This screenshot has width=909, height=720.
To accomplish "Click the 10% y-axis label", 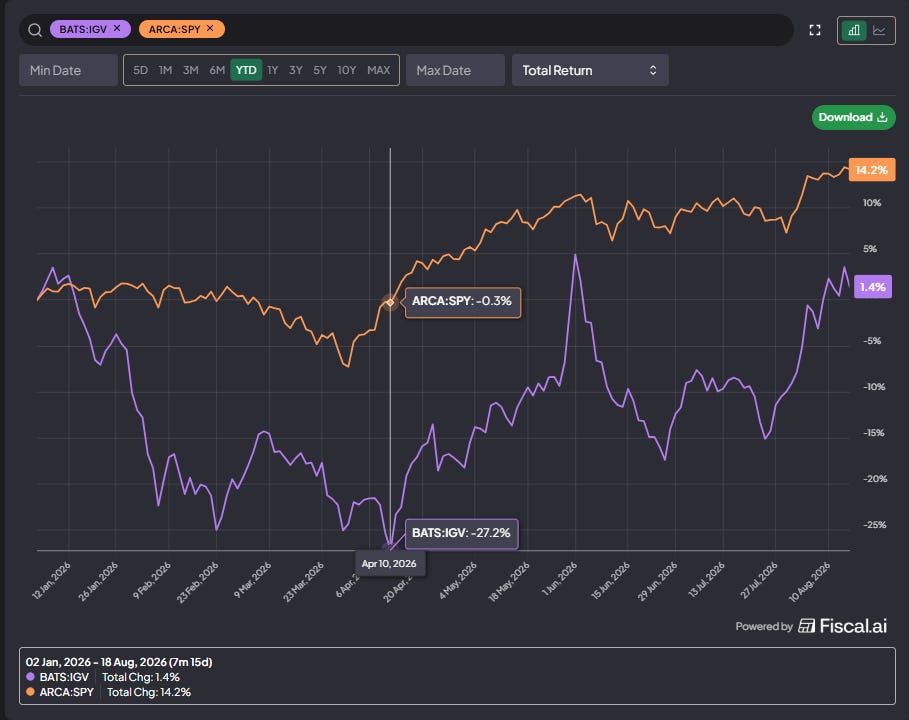I will pos(872,203).
